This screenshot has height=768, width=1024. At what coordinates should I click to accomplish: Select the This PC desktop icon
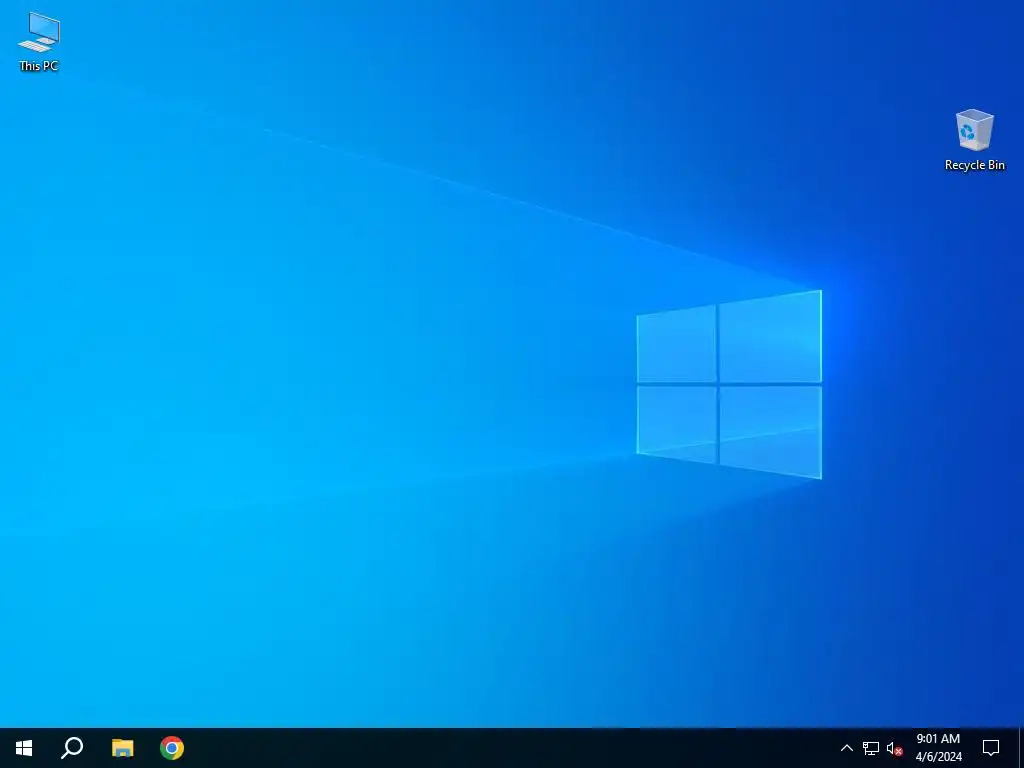39,41
